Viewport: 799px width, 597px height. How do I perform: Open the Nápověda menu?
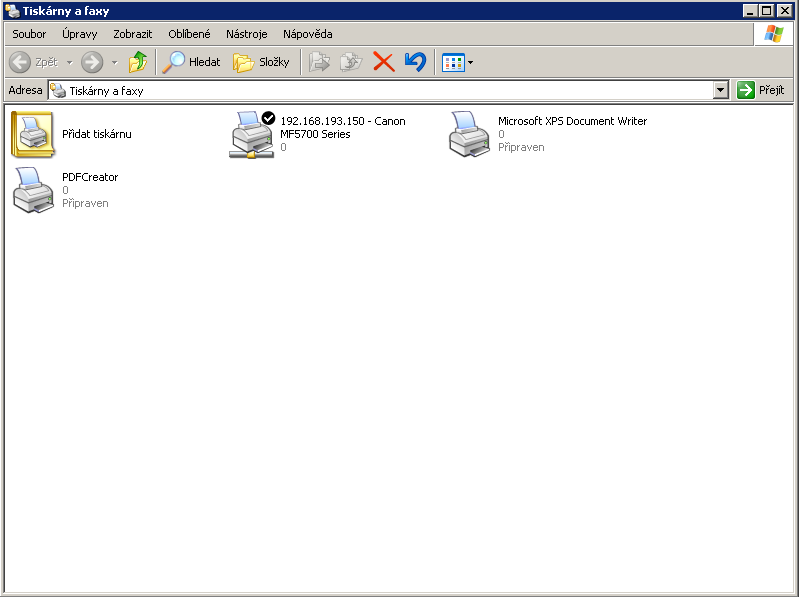pyautogui.click(x=308, y=34)
